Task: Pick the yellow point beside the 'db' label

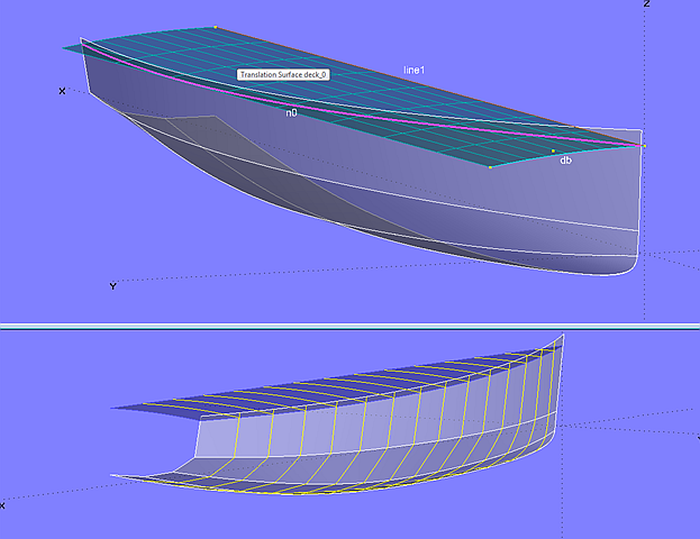Action: pyautogui.click(x=553, y=151)
